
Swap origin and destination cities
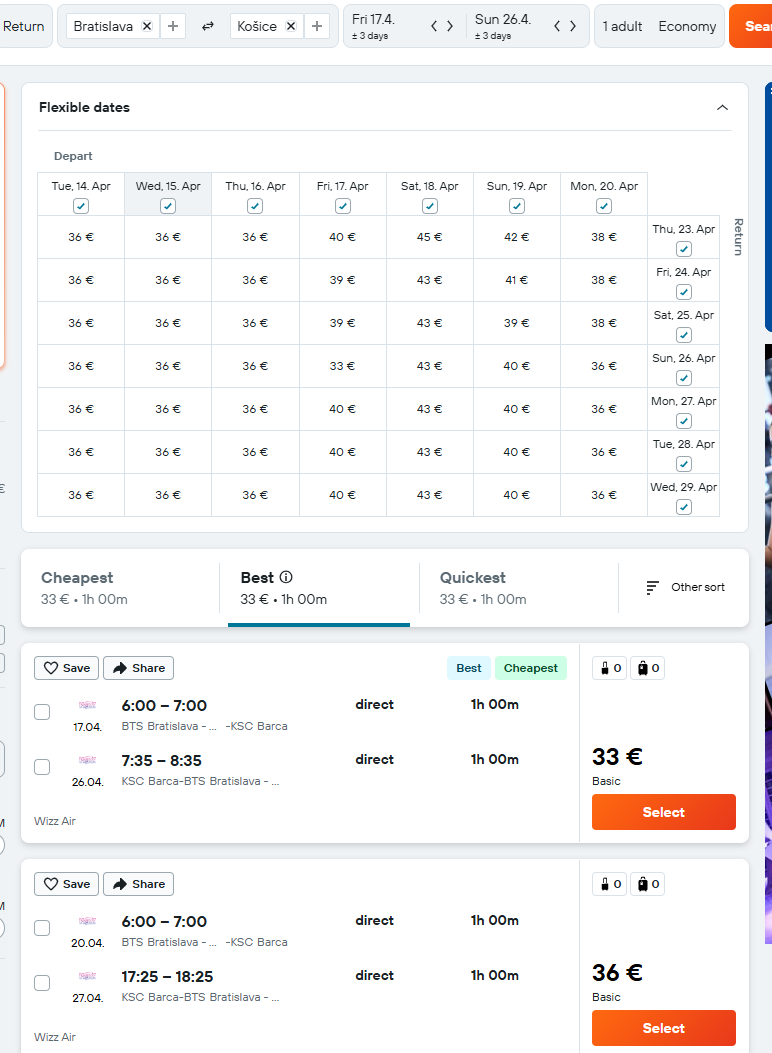coord(208,26)
